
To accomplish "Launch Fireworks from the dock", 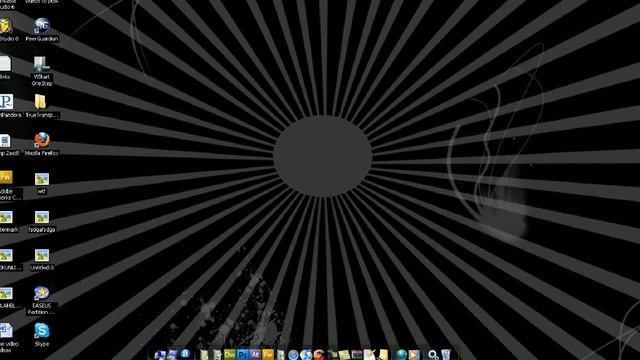I will point(268,354).
